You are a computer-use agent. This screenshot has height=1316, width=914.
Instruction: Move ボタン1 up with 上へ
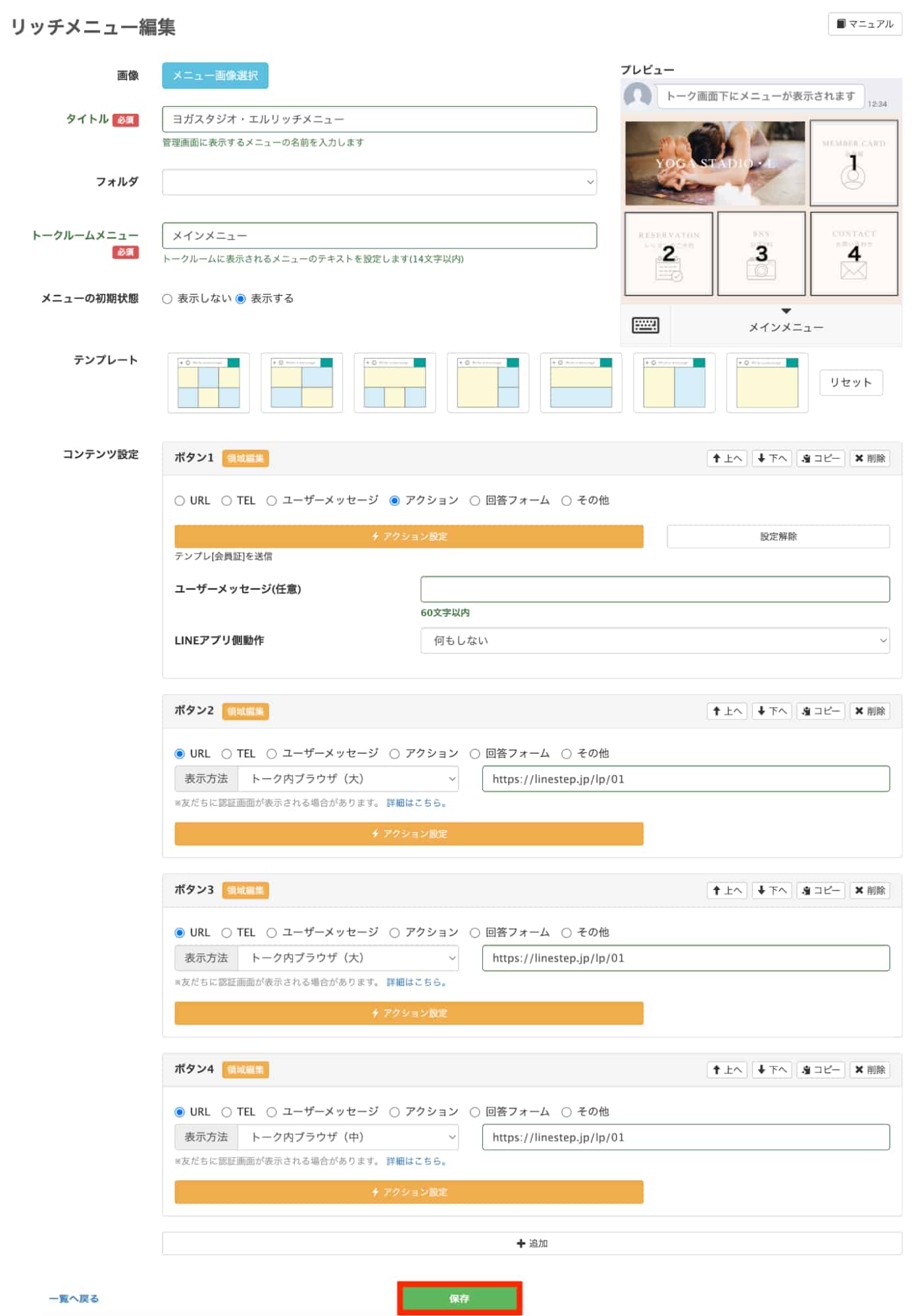click(726, 458)
